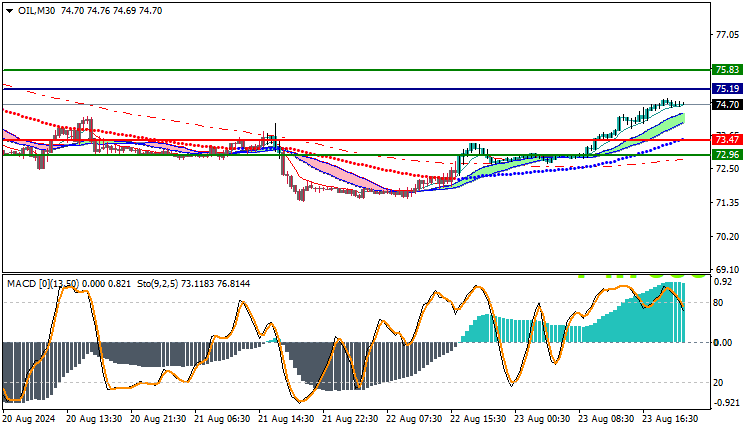
Task: Click the 21 Aug 06:30 time label
Action: click(x=222, y=419)
